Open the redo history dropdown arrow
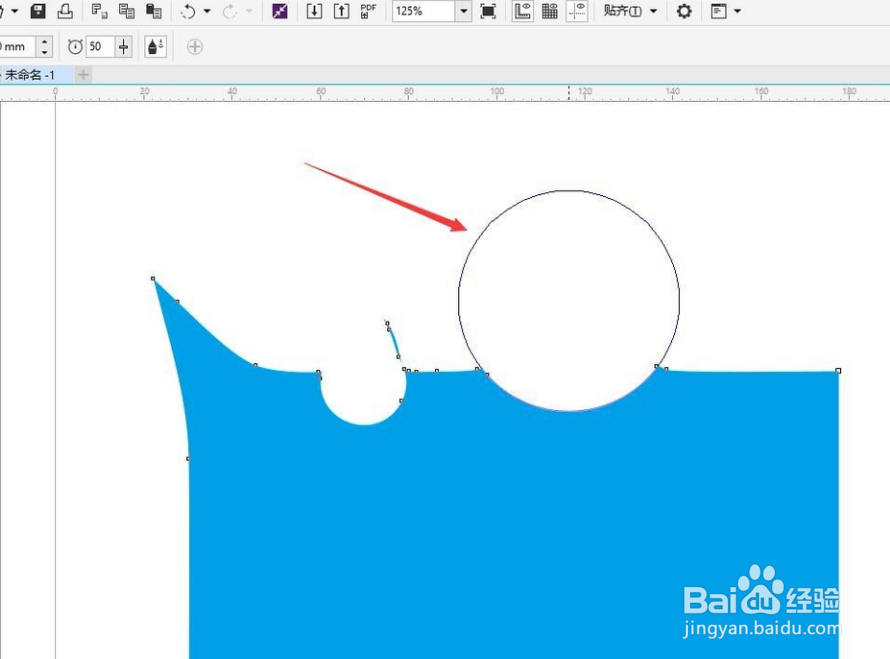This screenshot has height=659, width=890. pos(249,11)
